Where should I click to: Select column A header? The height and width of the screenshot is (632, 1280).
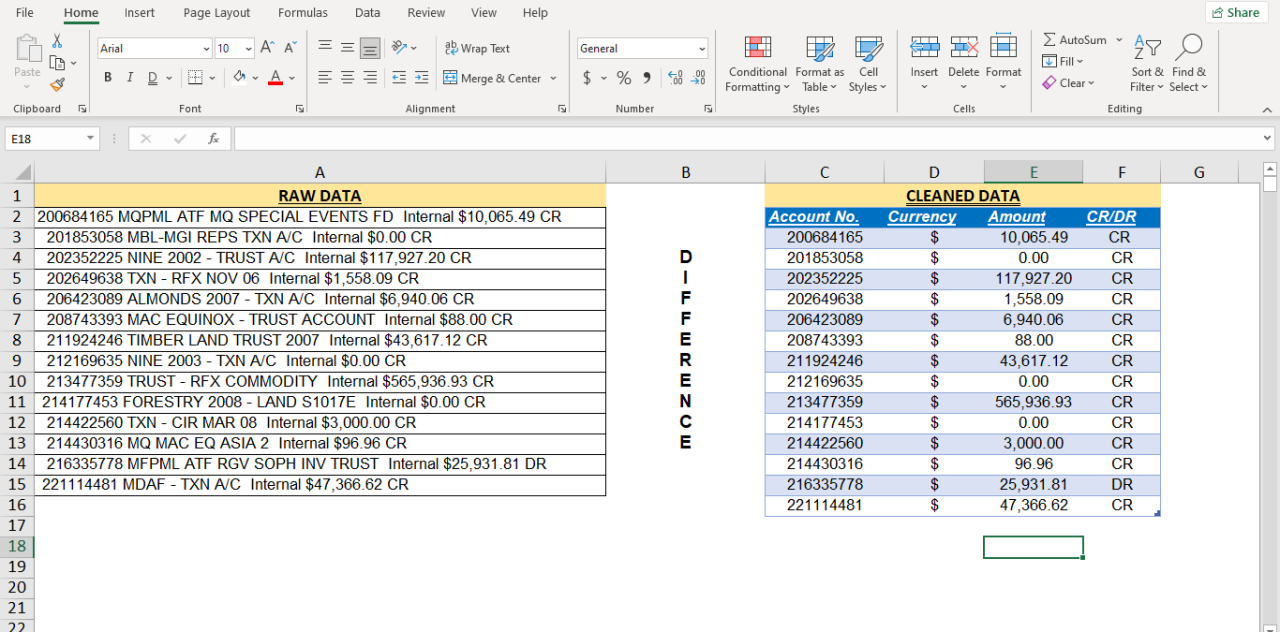coord(320,172)
